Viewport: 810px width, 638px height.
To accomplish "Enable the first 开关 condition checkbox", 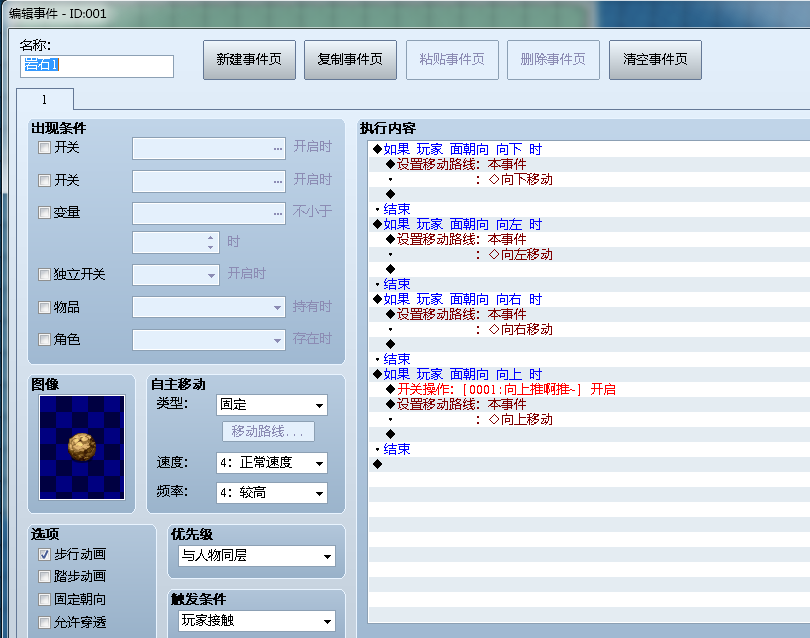I will click(x=44, y=148).
